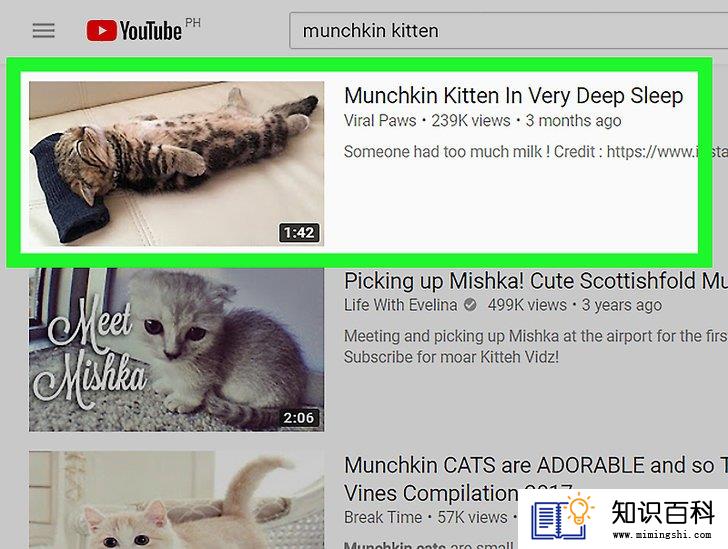This screenshot has height=549, width=728.
Task: Open the orange kitten video thumbnail
Action: pos(176,500)
